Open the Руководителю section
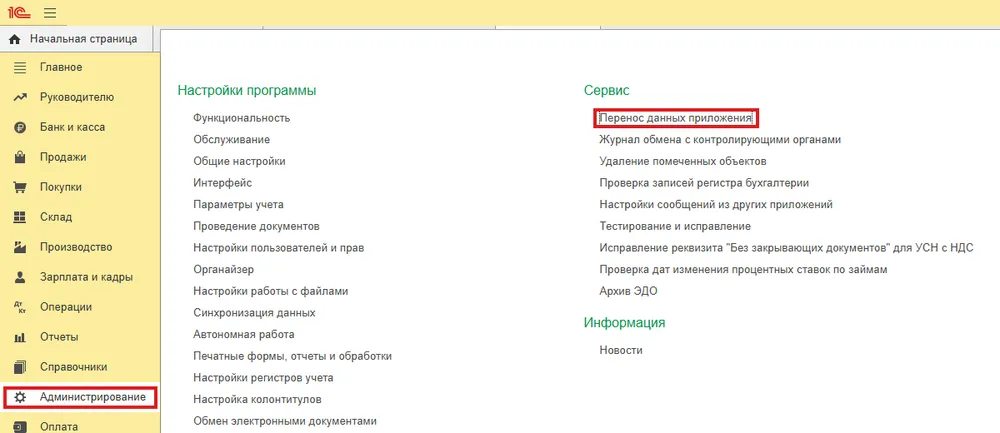 click(x=77, y=98)
